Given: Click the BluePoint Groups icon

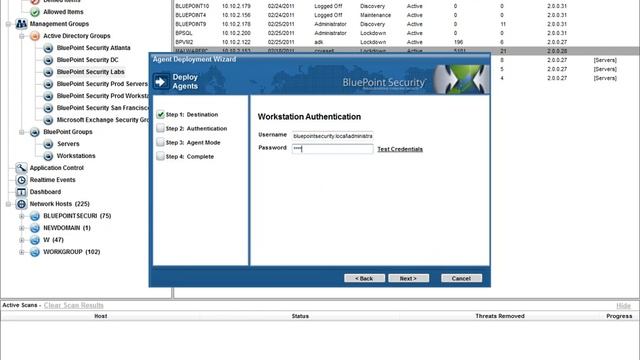Looking at the screenshot, I should point(35,132).
